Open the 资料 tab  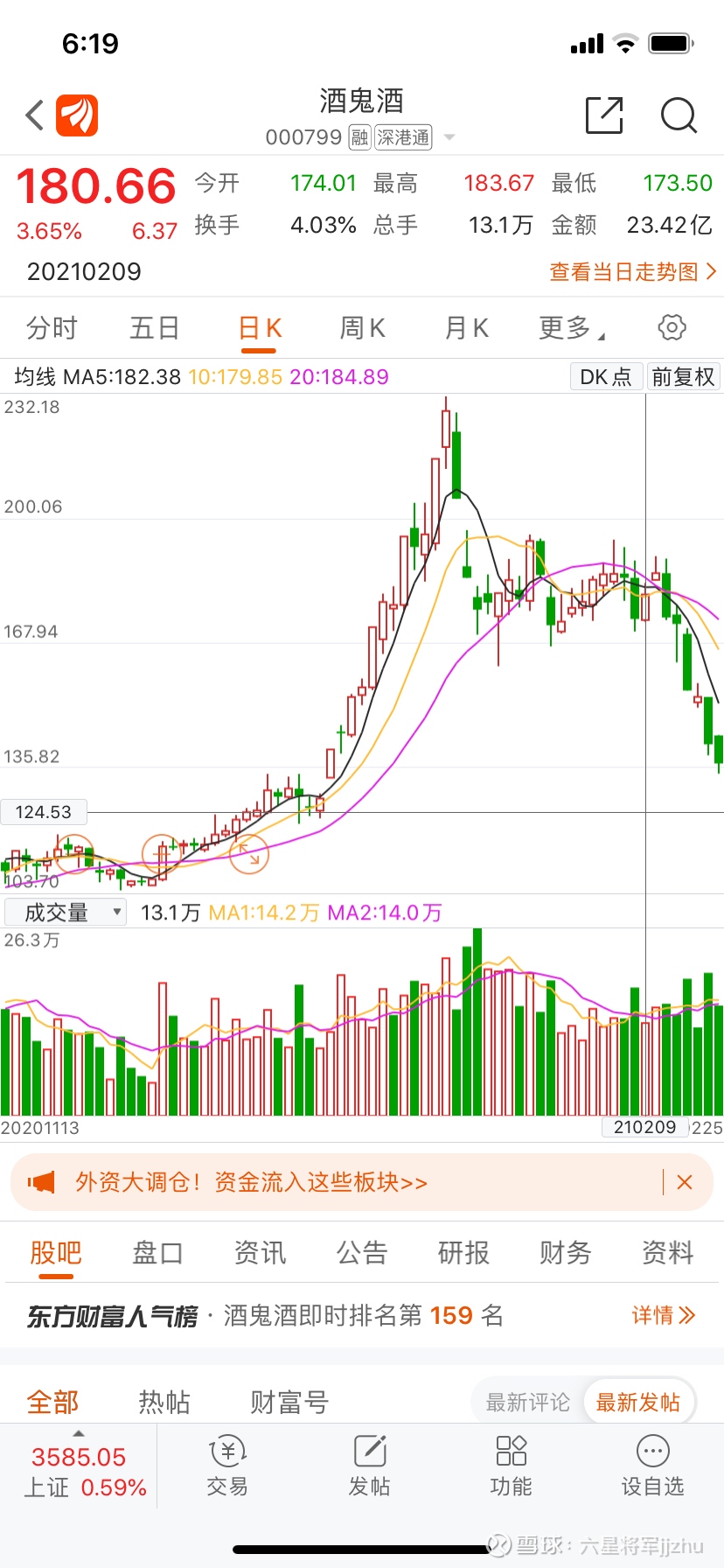667,1253
